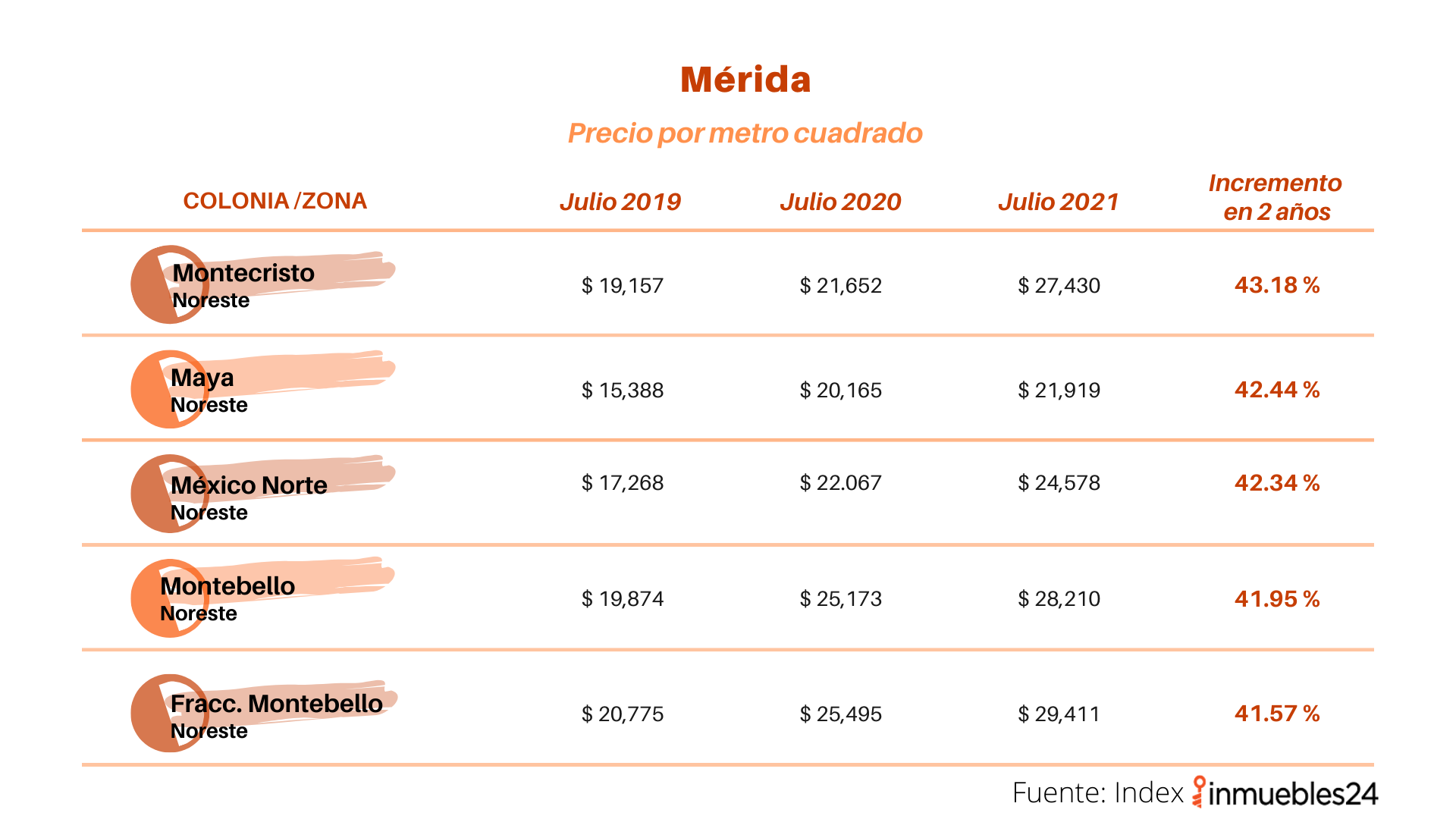Click the inmuebles24 key logo icon
Screen dimensions: 1456x819
pos(1199,792)
